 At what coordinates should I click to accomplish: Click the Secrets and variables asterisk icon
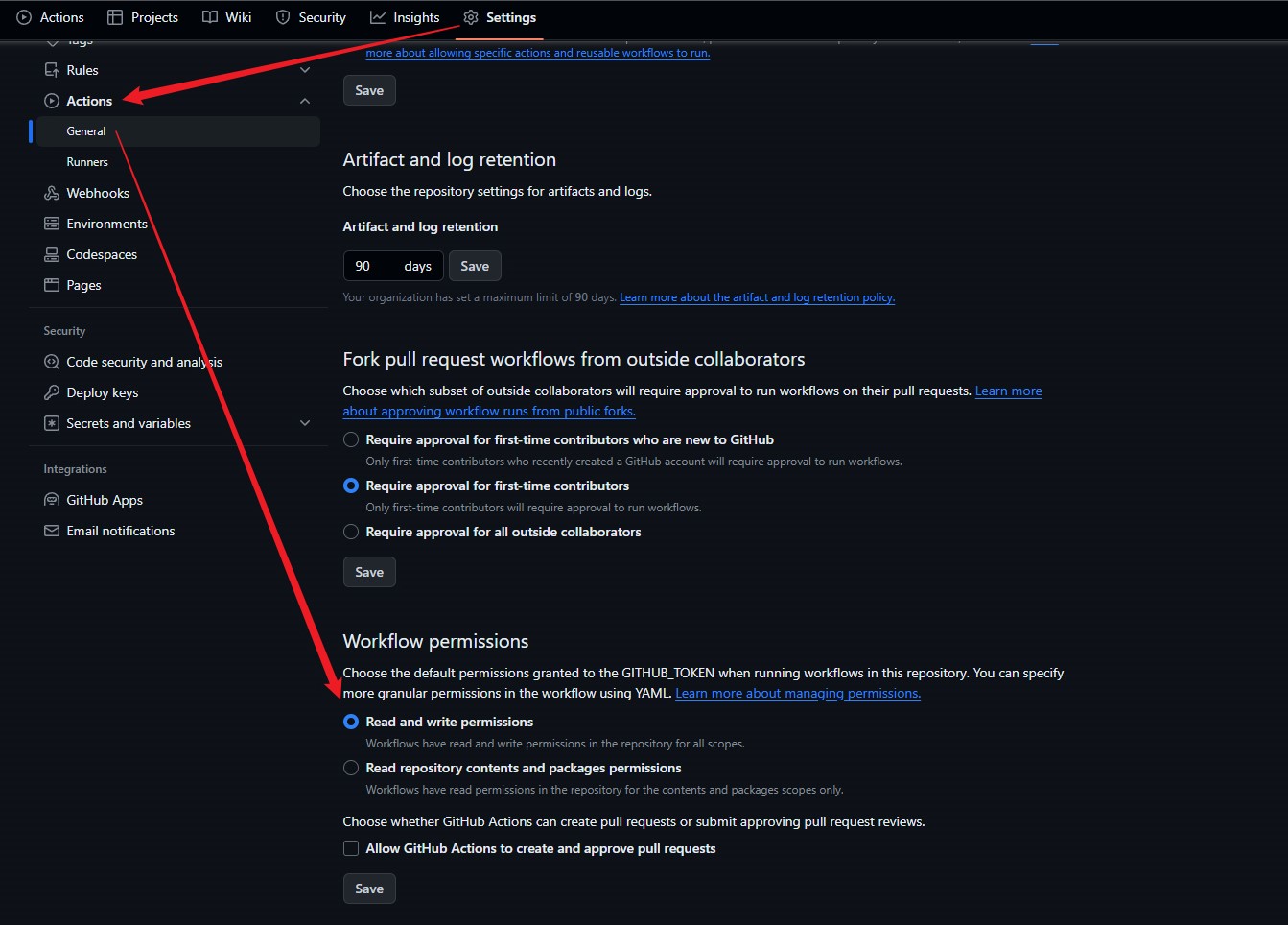point(52,423)
